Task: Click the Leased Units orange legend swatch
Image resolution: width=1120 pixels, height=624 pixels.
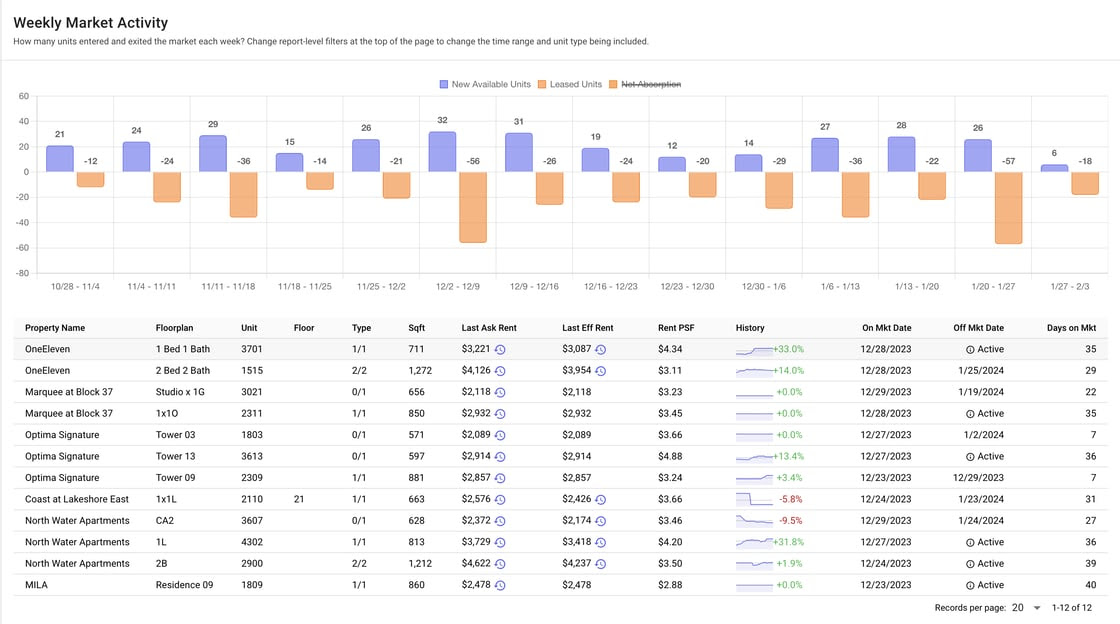Action: [x=542, y=84]
